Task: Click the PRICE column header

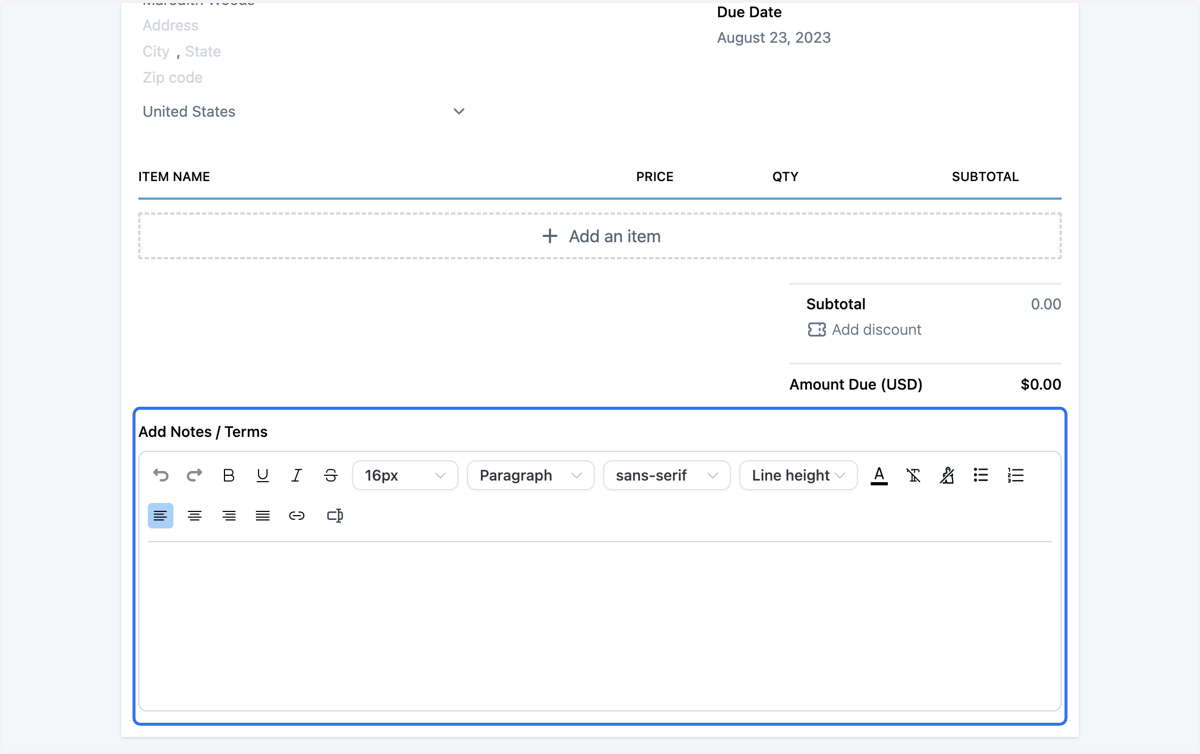Action: coord(655,176)
